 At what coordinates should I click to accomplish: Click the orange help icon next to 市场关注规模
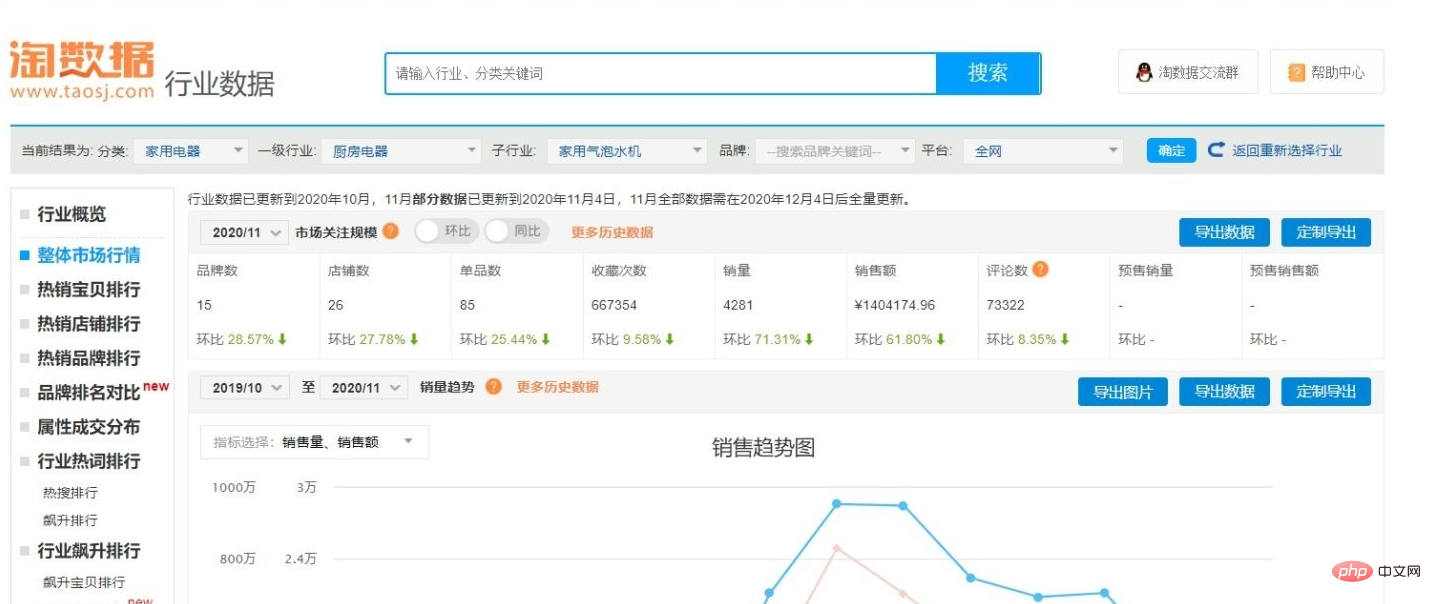pos(391,231)
